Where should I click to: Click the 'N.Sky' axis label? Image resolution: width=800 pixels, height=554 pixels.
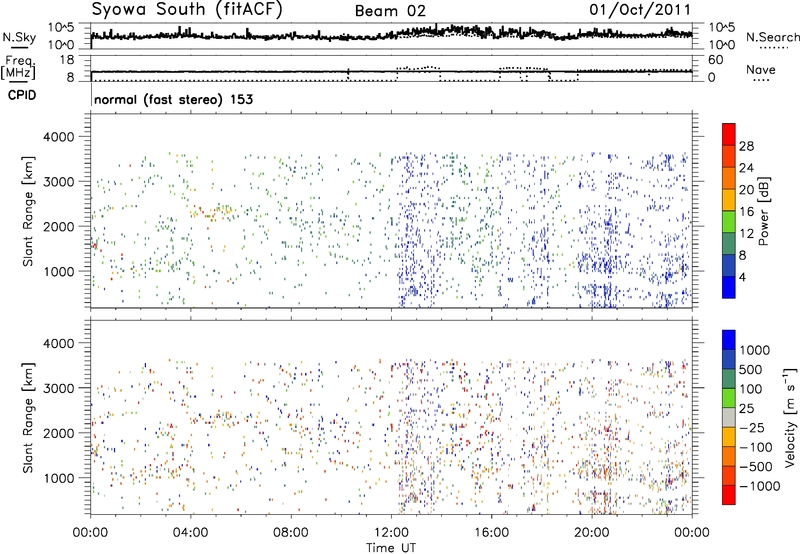(19, 37)
